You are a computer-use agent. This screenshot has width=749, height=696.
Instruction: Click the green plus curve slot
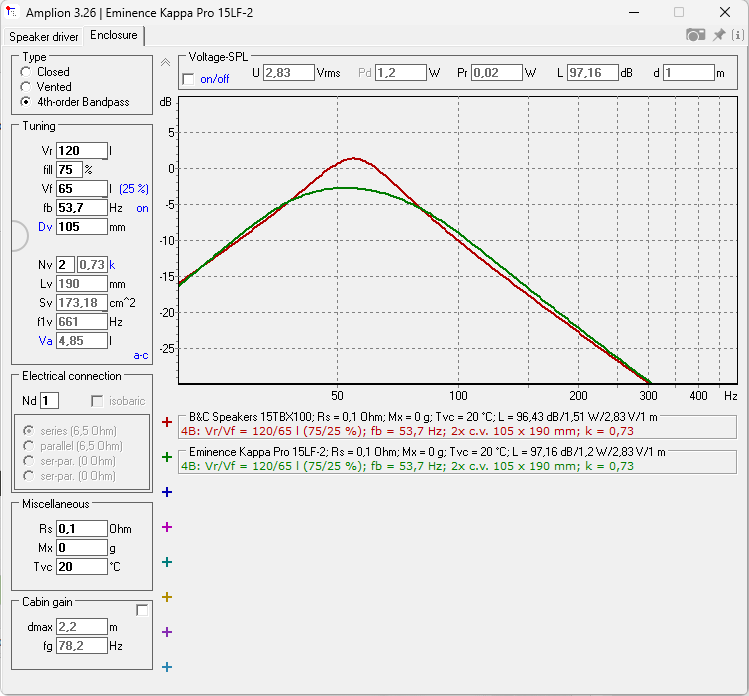[x=167, y=457]
